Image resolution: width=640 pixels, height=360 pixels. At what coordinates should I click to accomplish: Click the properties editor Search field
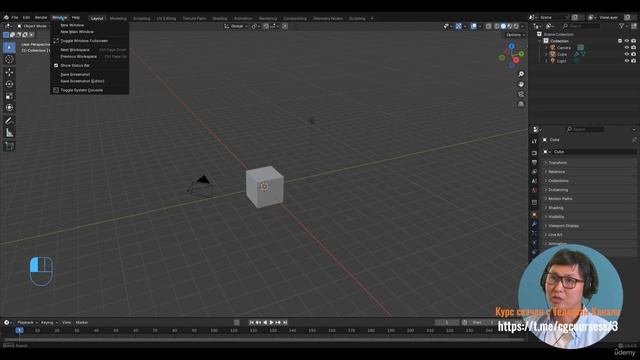pyautogui.click(x=584, y=129)
